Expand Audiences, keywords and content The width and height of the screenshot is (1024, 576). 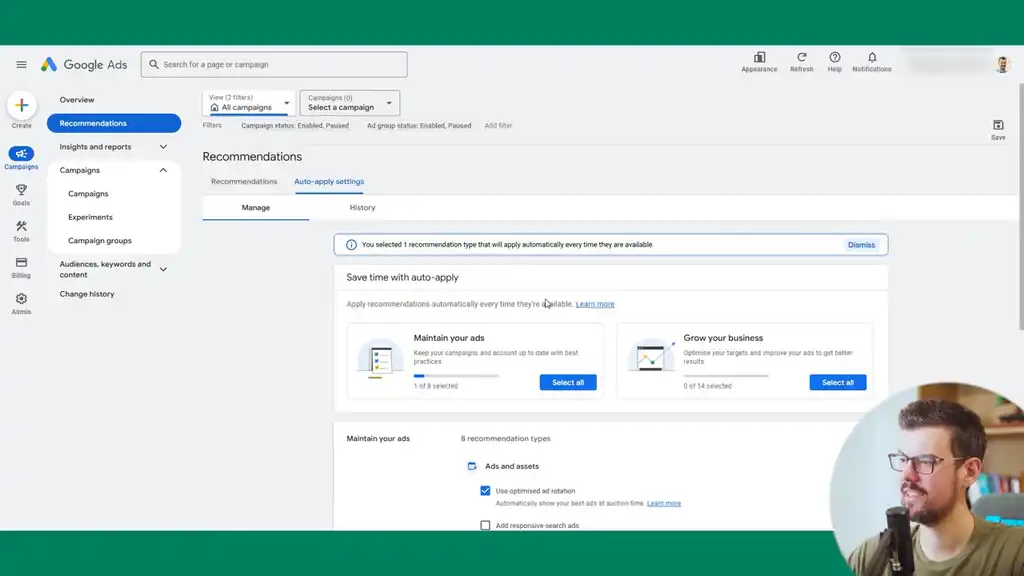(x=163, y=269)
